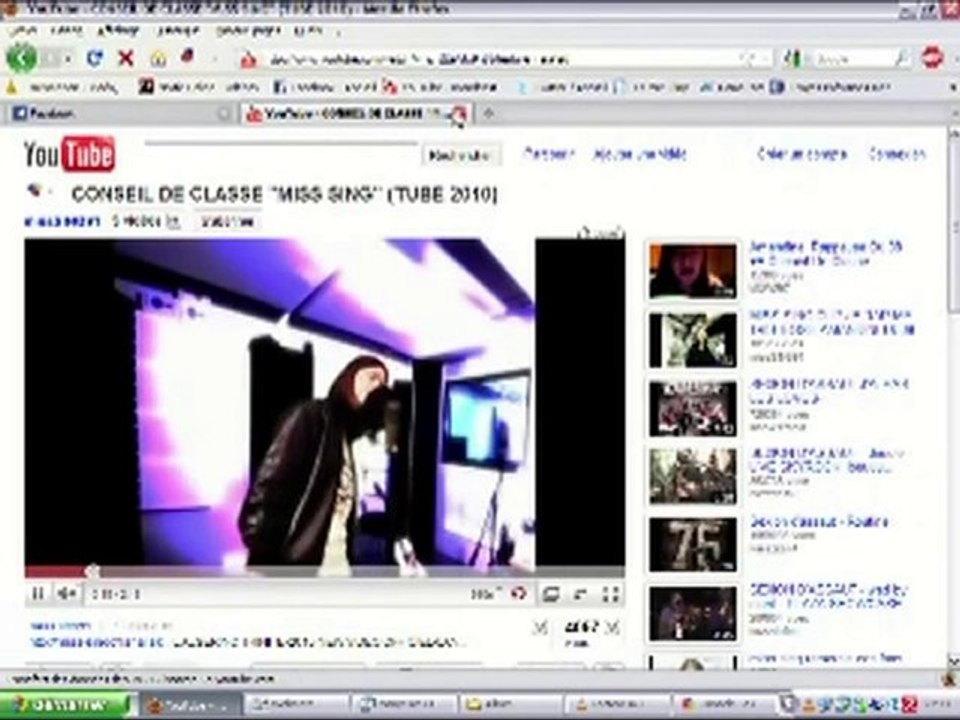Change video quality via the 360p selector
This screenshot has height=720, width=960.
pyautogui.click(x=486, y=593)
